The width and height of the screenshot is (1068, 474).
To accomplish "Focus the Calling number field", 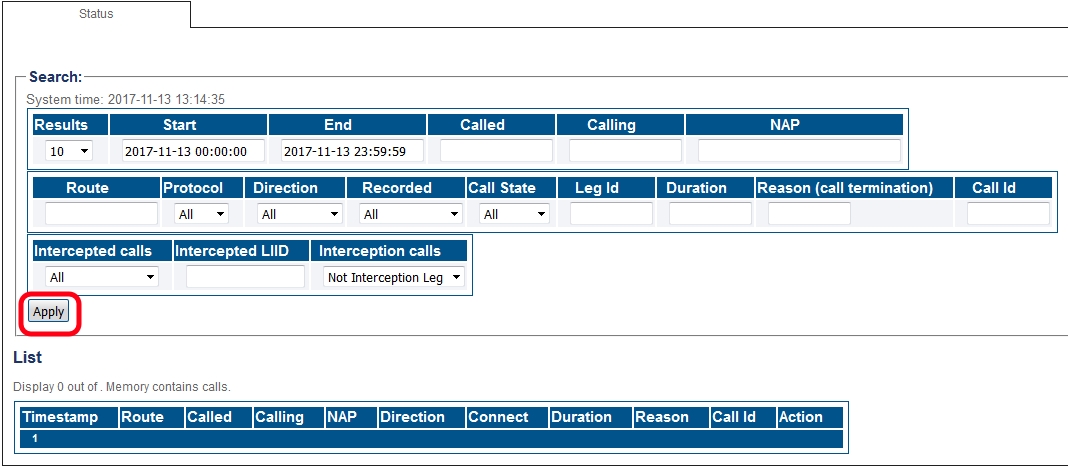I will point(625,151).
